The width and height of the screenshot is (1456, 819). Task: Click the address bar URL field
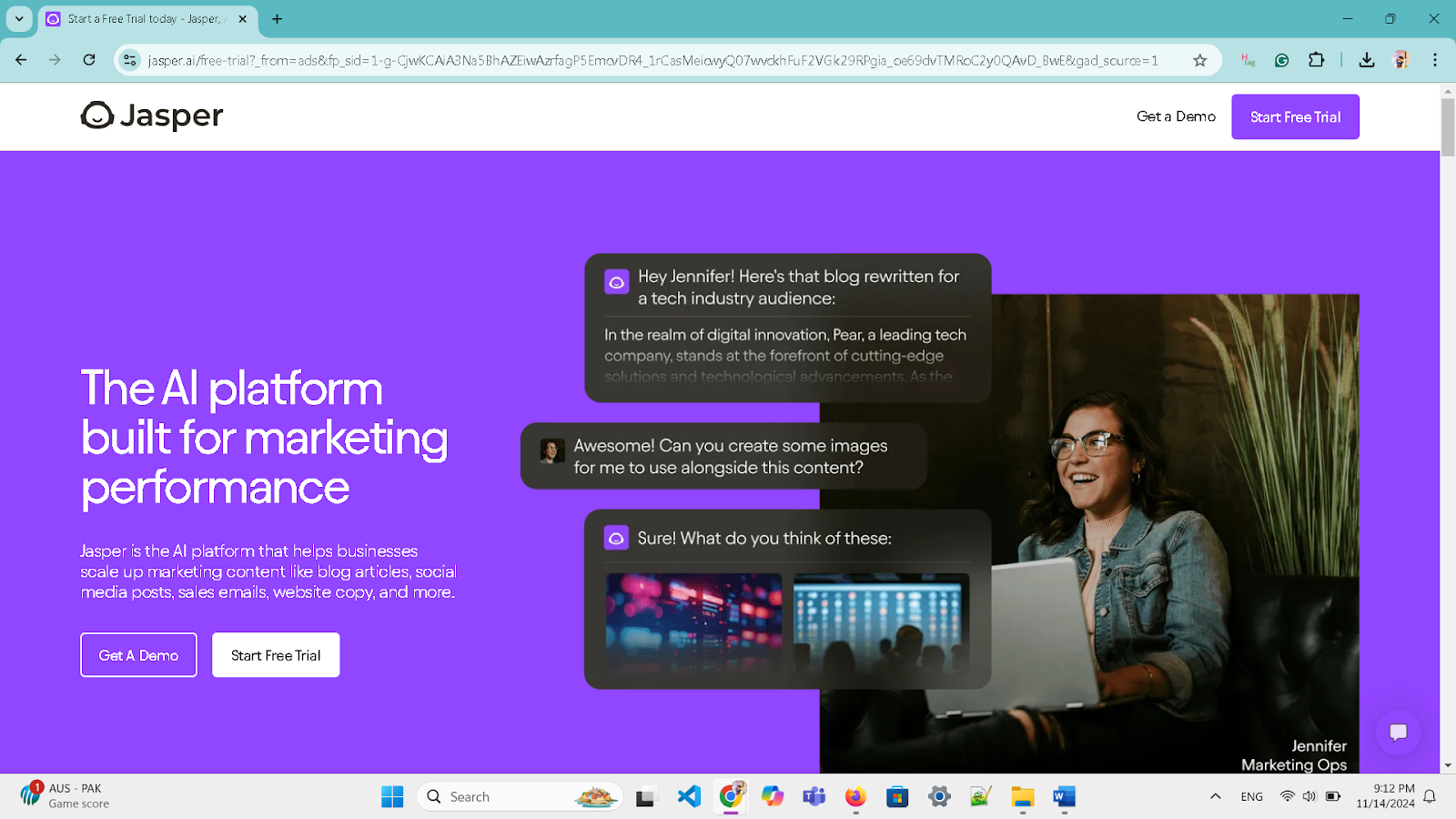click(x=652, y=60)
